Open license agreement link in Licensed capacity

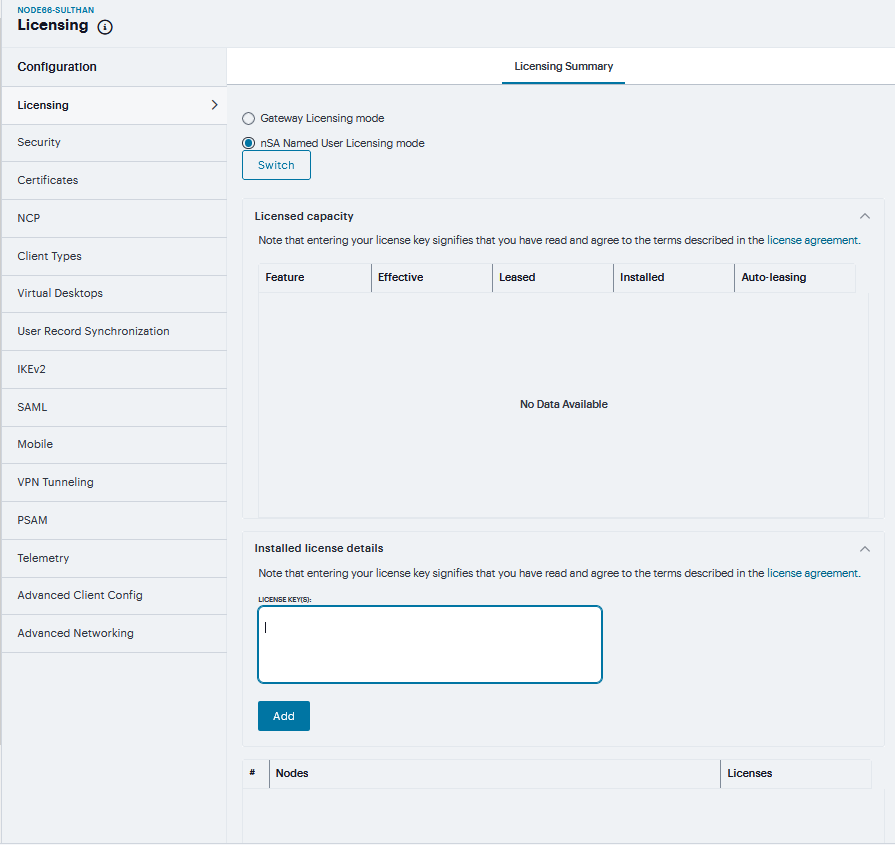tap(812, 241)
